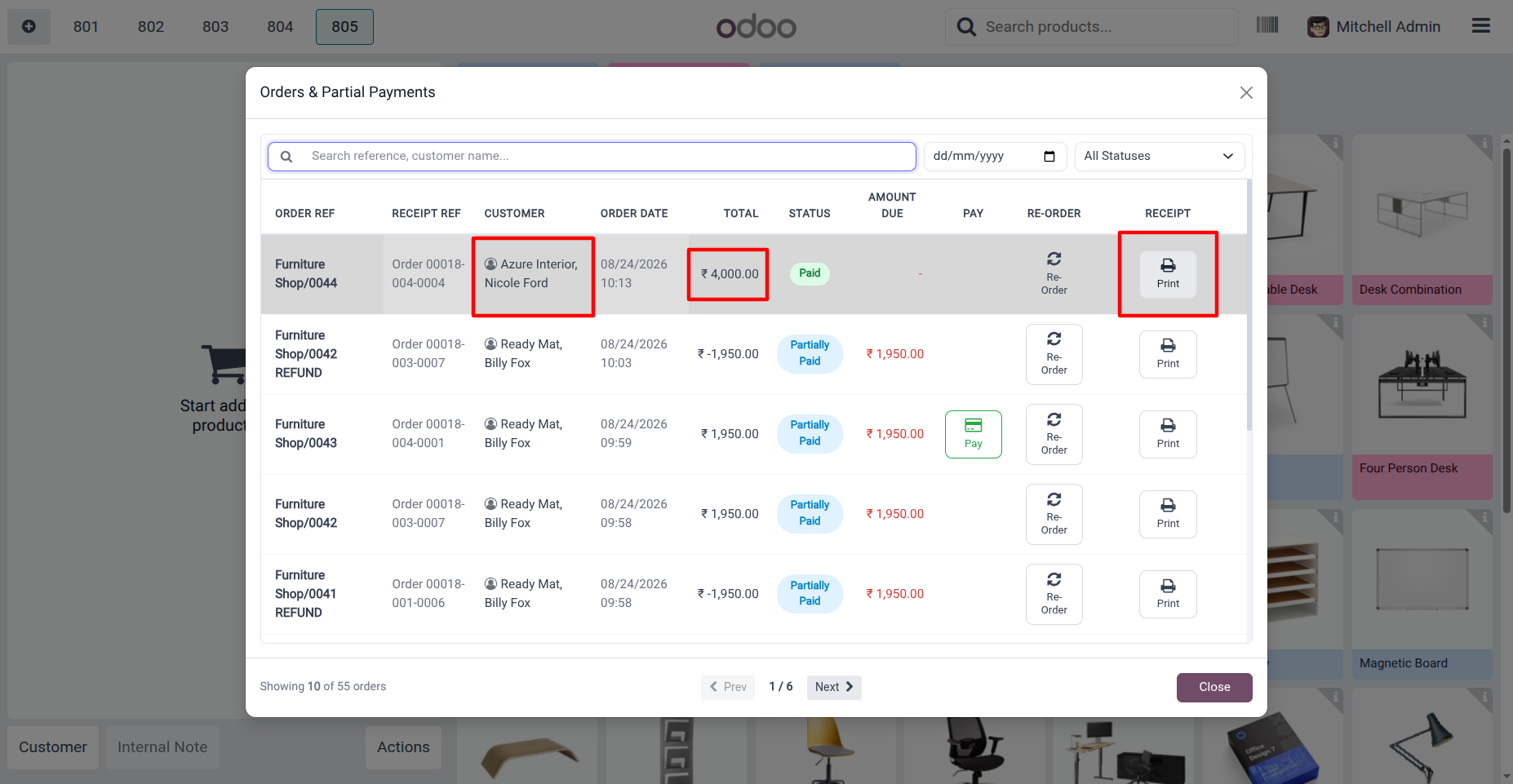Click the orders list vertical scrollbar

[1249, 306]
